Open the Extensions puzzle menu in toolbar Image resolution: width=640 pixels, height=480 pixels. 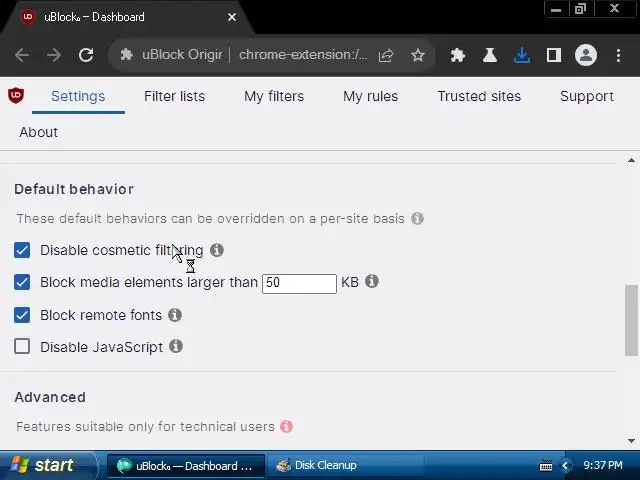pyautogui.click(x=458, y=55)
